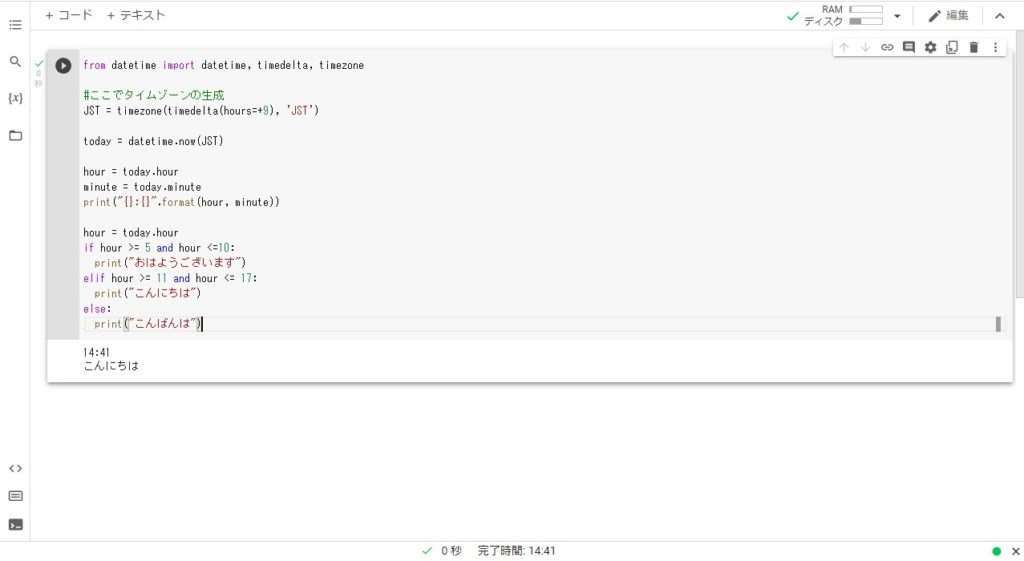This screenshot has height=561, width=1024.
Task: Expand the RAM/disk runtime dropdown arrow
Action: [897, 16]
